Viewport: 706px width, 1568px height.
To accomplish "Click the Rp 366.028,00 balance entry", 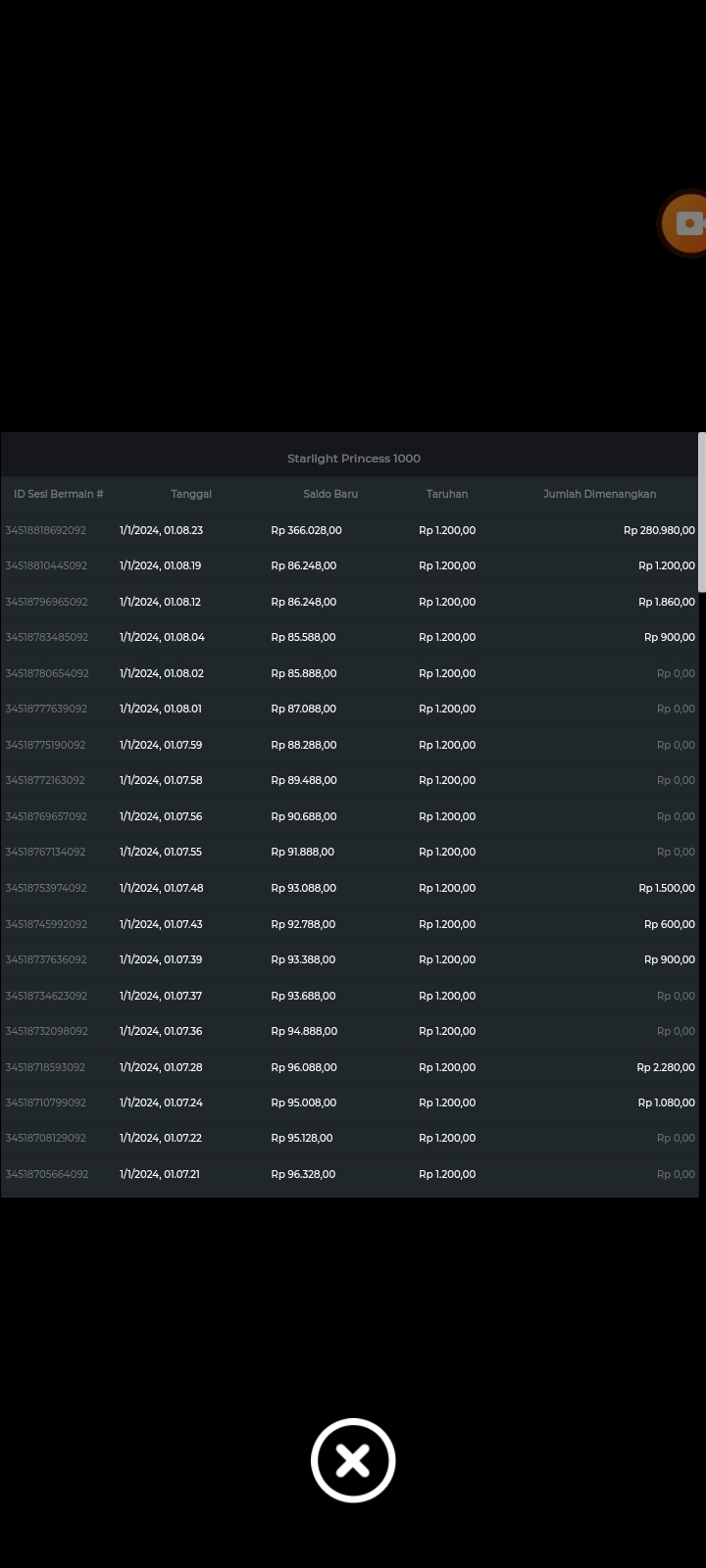I will (x=306, y=530).
